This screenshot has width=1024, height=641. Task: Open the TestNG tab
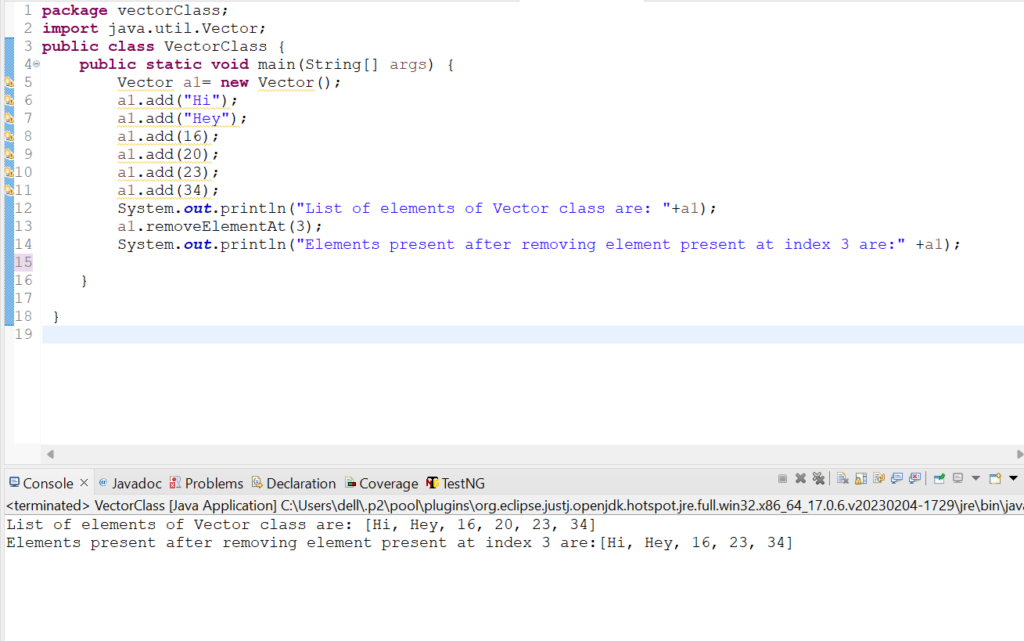463,483
